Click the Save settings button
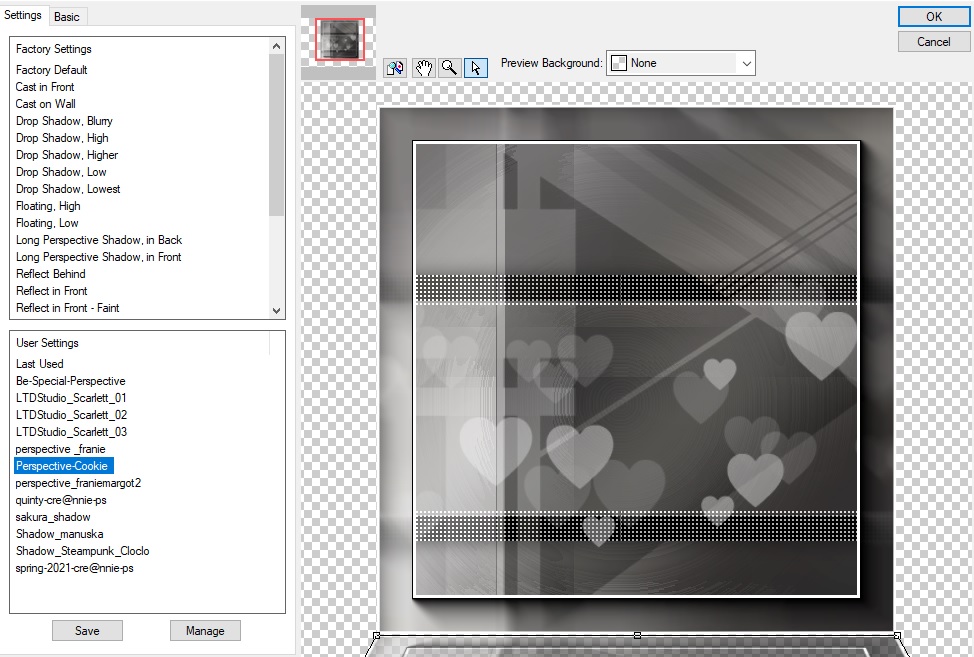Image resolution: width=974 pixels, height=657 pixels. pyautogui.click(x=87, y=630)
